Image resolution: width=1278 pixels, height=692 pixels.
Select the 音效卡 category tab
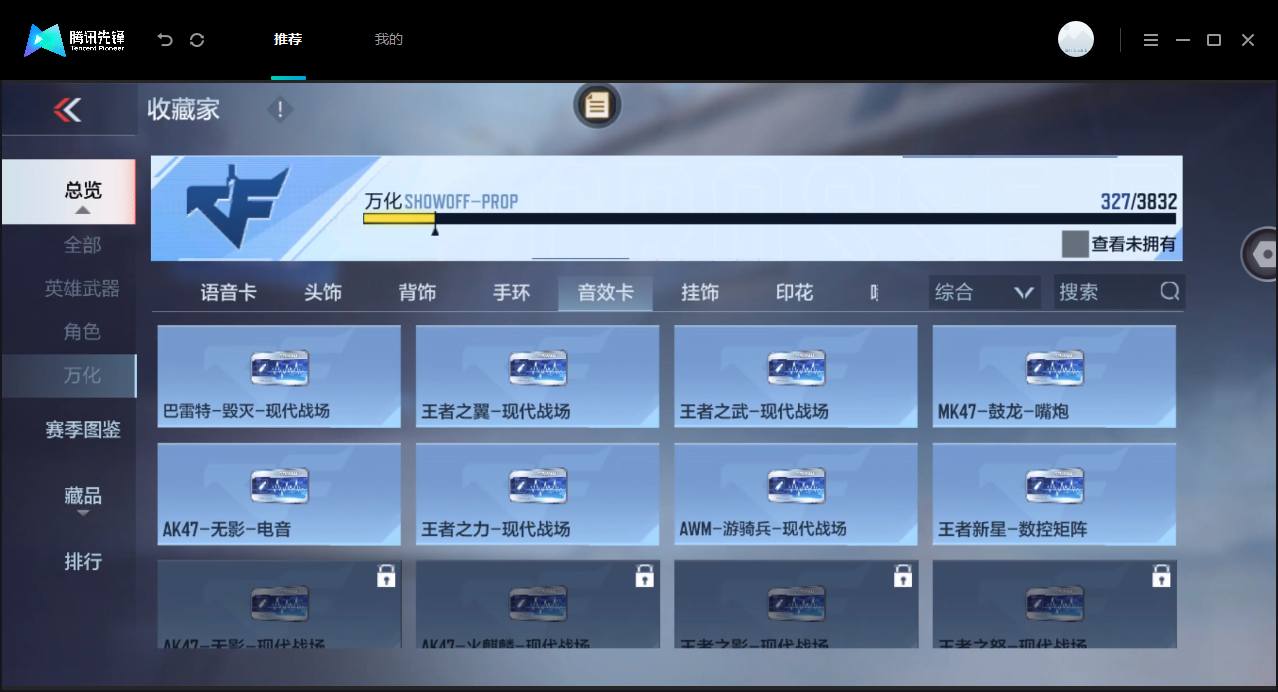[605, 292]
